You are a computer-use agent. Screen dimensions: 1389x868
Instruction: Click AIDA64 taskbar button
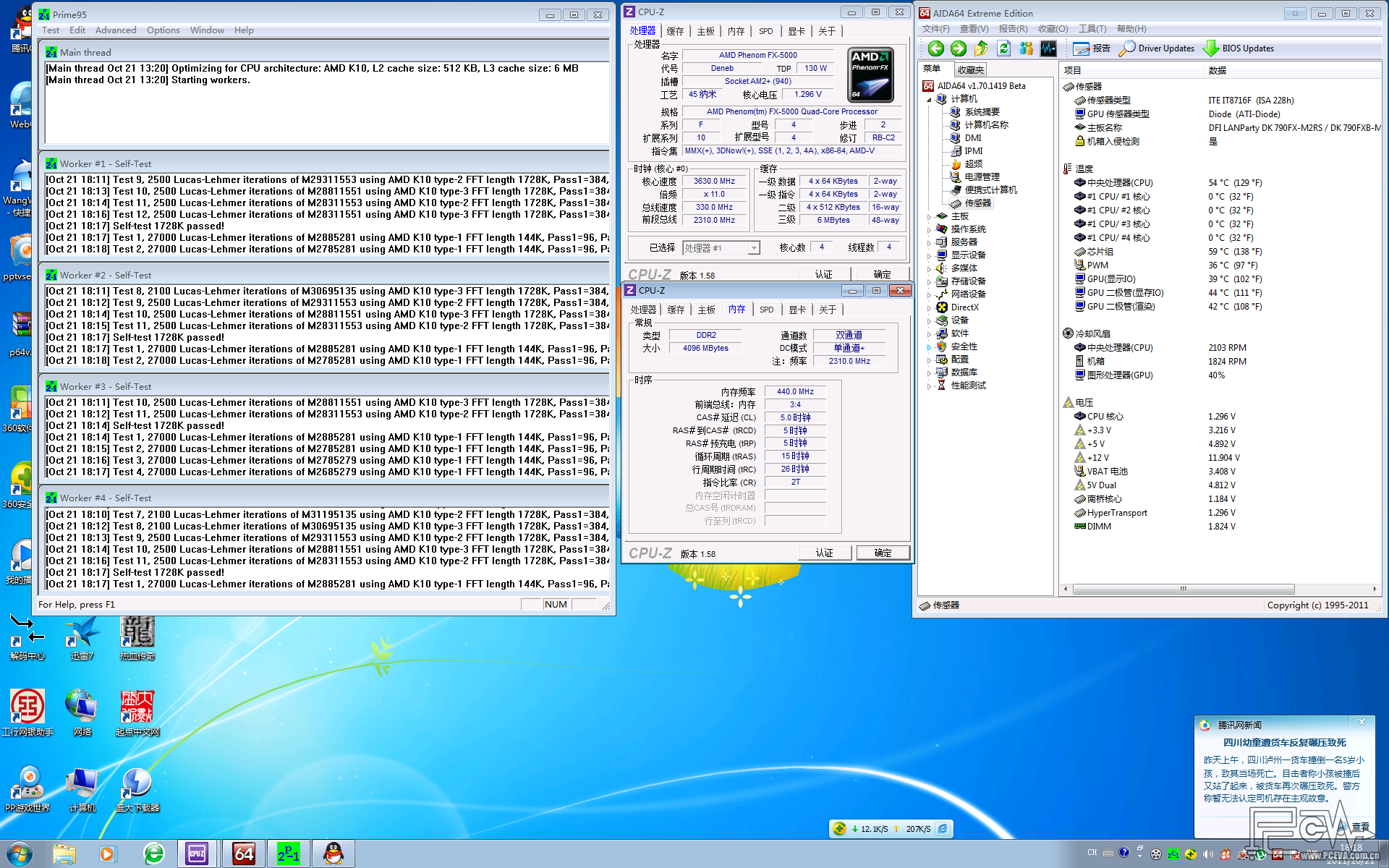point(244,854)
